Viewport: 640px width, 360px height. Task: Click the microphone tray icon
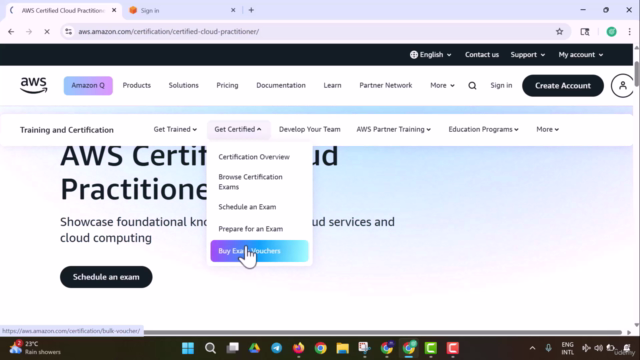548,348
